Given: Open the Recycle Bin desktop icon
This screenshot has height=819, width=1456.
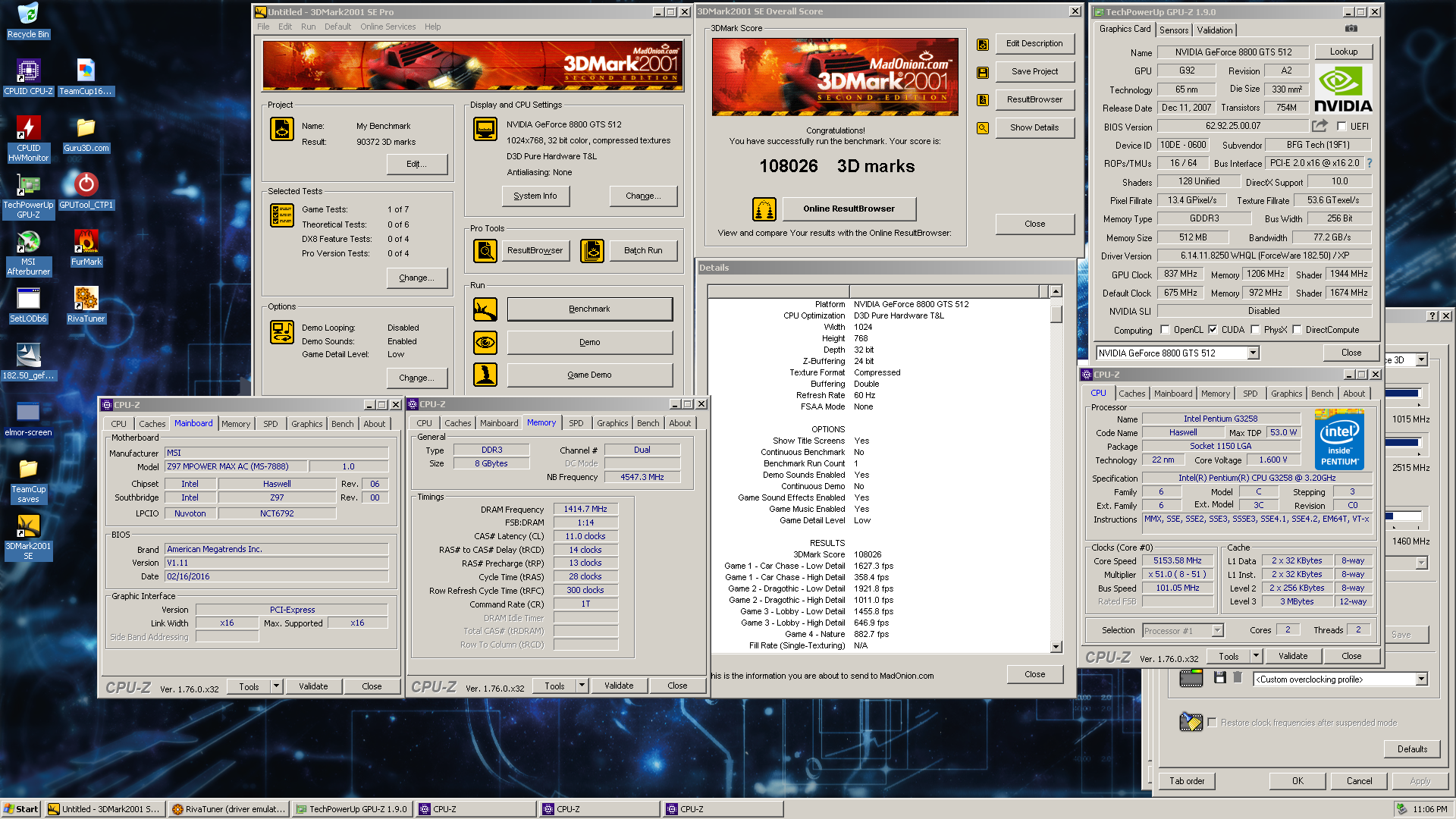Looking at the screenshot, I should point(28,20).
